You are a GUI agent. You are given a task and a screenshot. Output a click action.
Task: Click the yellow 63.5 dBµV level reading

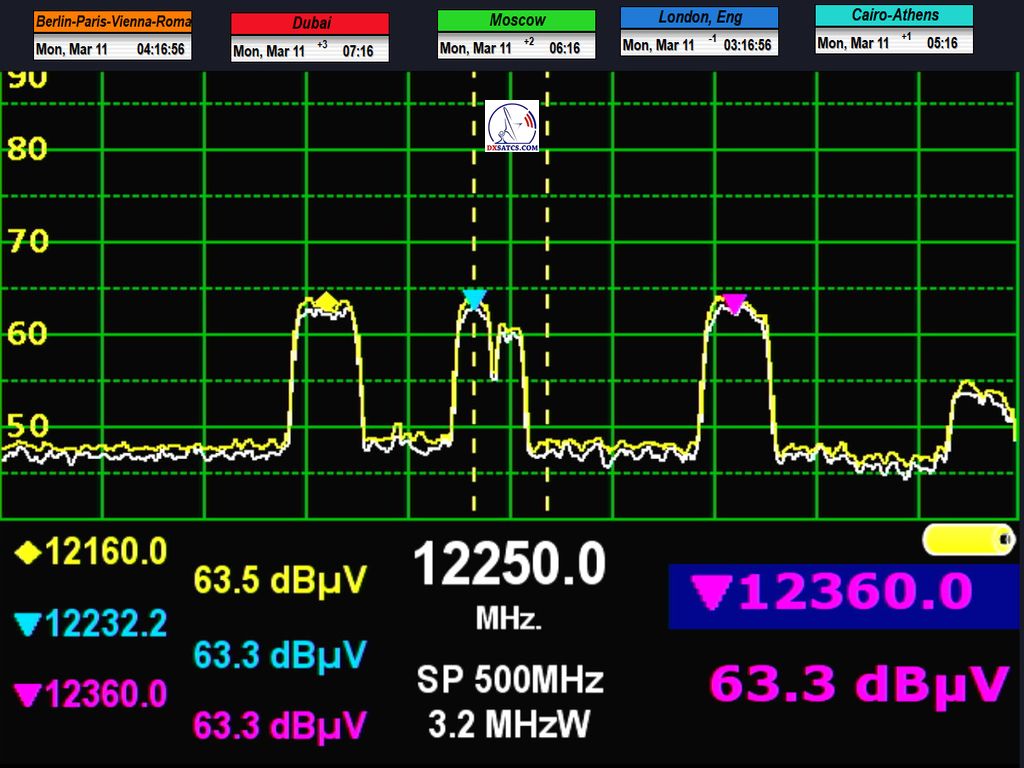(280, 579)
